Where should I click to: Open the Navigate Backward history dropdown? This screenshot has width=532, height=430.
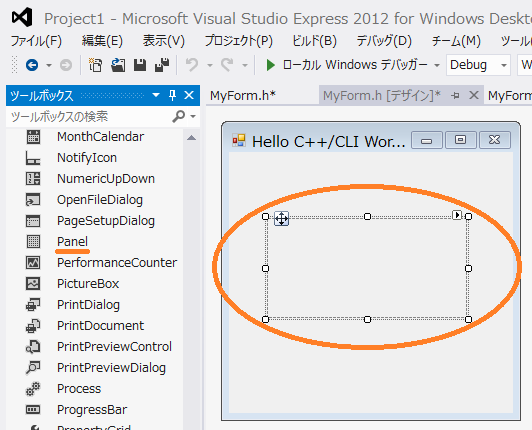tap(49, 65)
